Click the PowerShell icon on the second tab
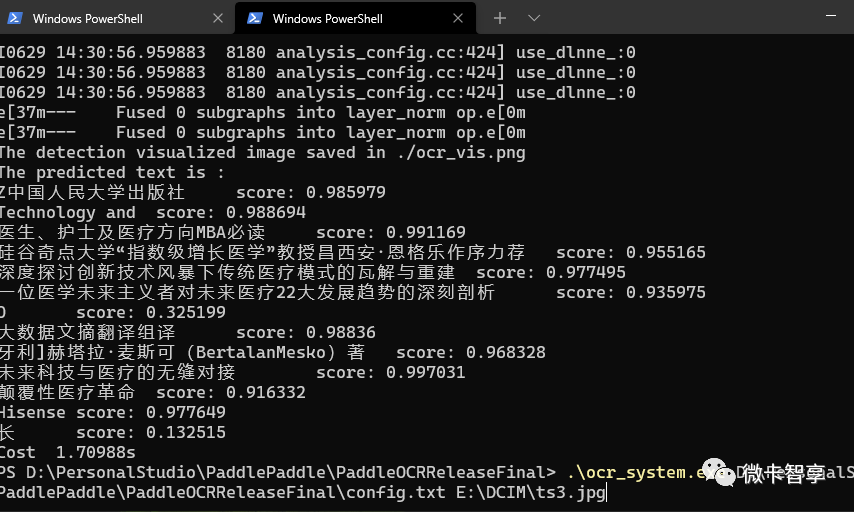Viewport: 854px width, 512px height. pyautogui.click(x=254, y=18)
